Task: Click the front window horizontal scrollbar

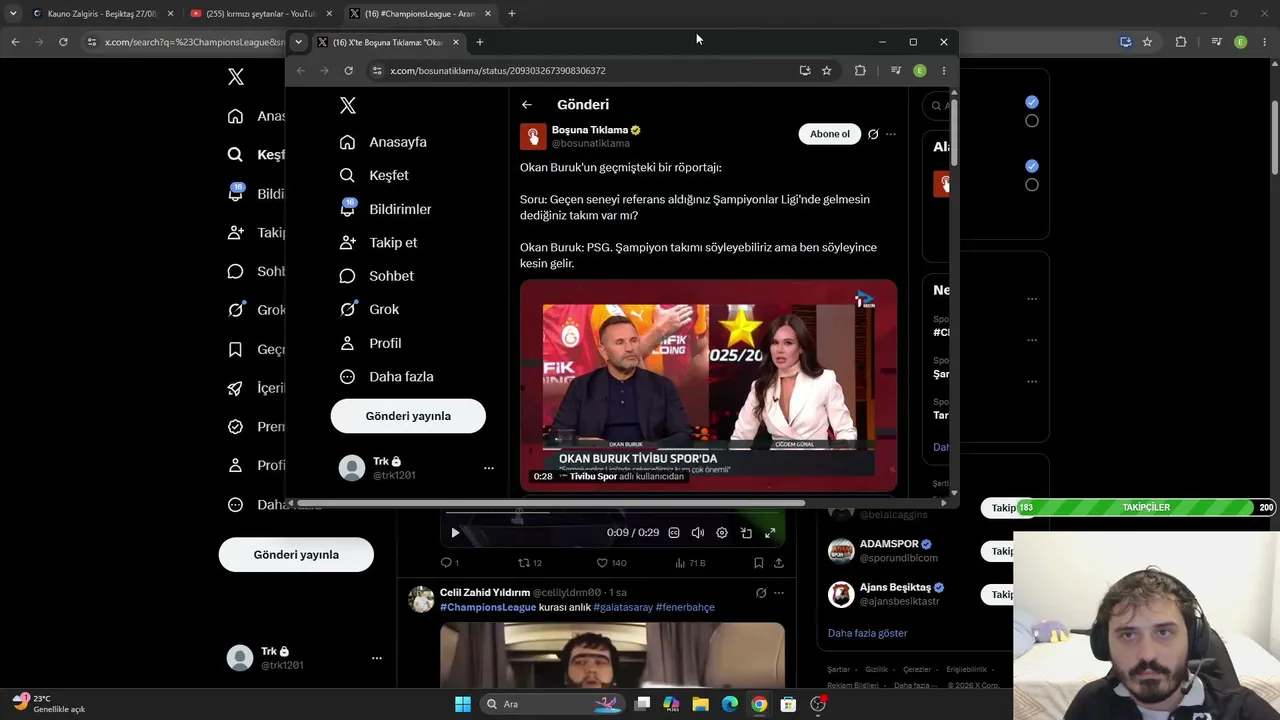Action: click(550, 503)
